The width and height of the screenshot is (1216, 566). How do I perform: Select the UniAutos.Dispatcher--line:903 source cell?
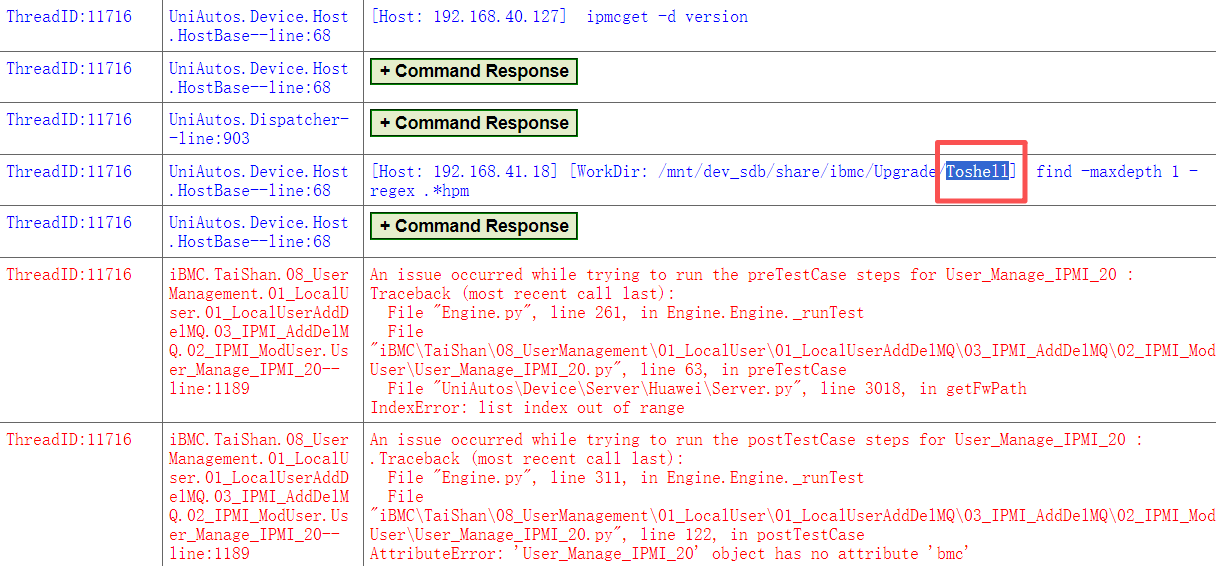(259, 129)
